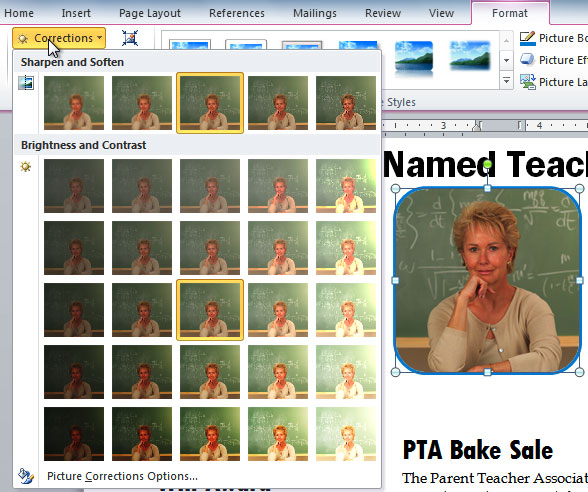
Task: Open the Picture Effects option
Action: (x=554, y=60)
